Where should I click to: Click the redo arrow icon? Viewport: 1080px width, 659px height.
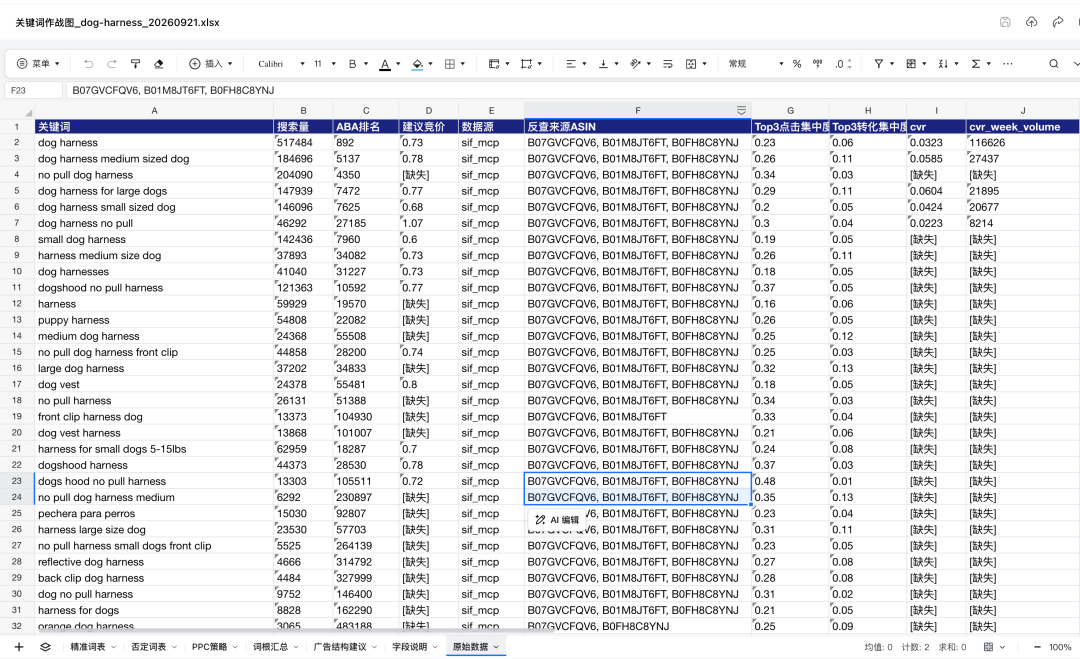pos(112,64)
